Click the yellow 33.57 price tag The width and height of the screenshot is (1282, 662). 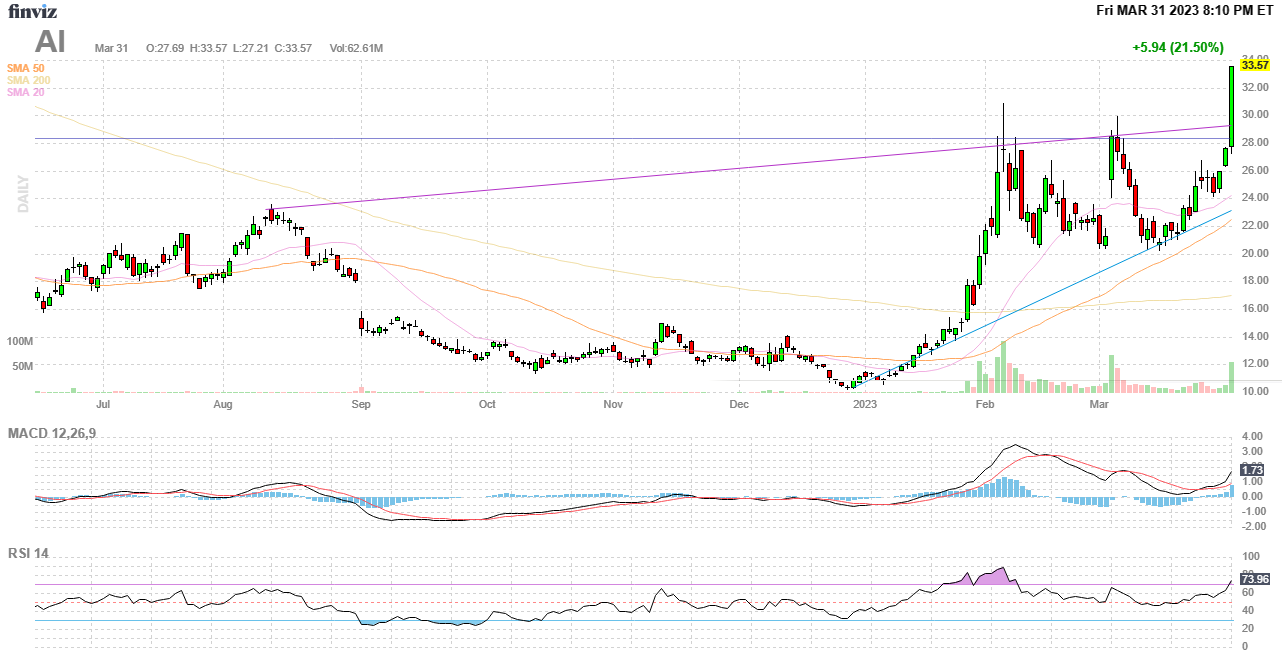click(1254, 65)
